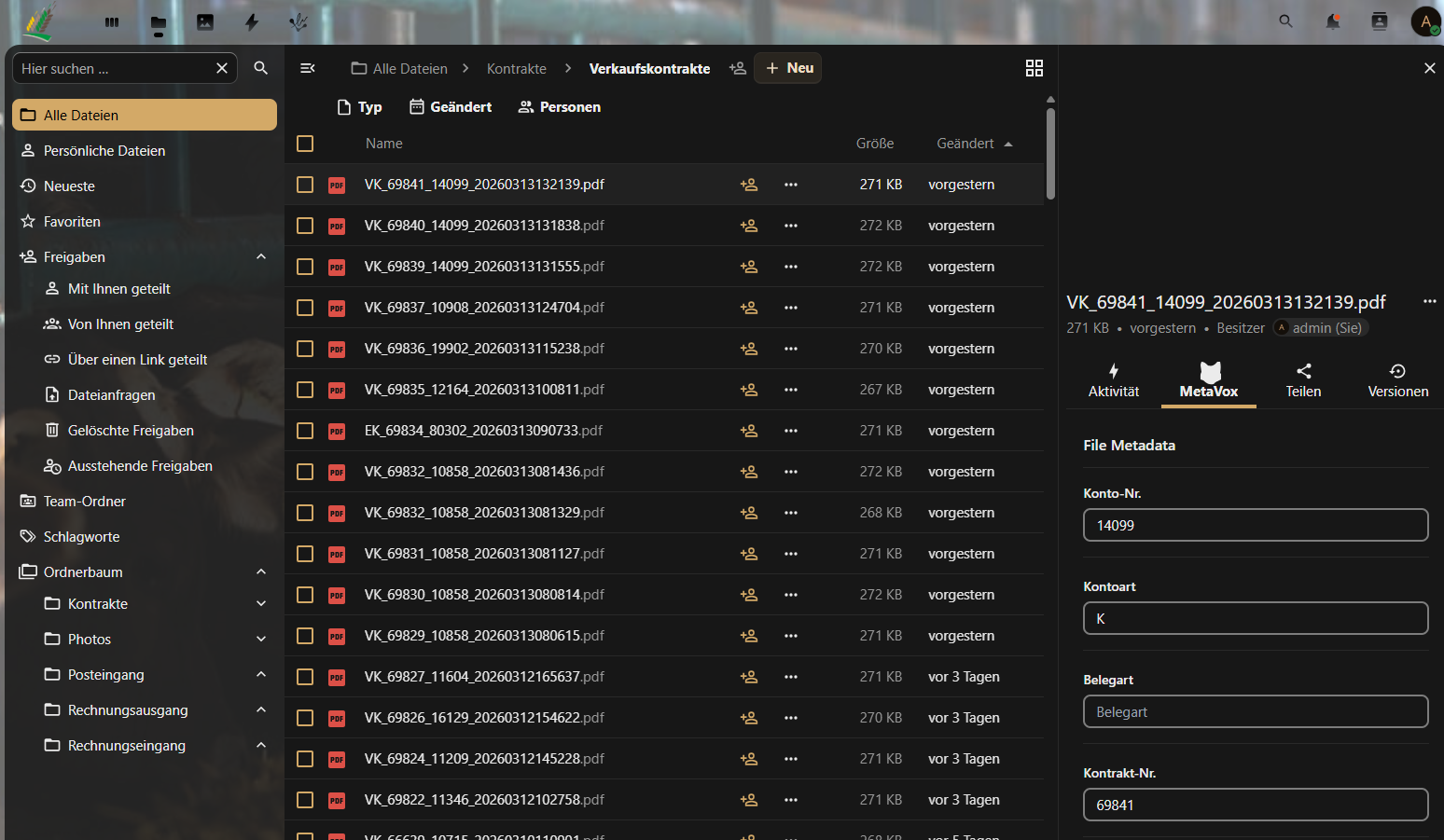Open the Typ filter dropdown
1444x840 pixels.
pos(359,107)
